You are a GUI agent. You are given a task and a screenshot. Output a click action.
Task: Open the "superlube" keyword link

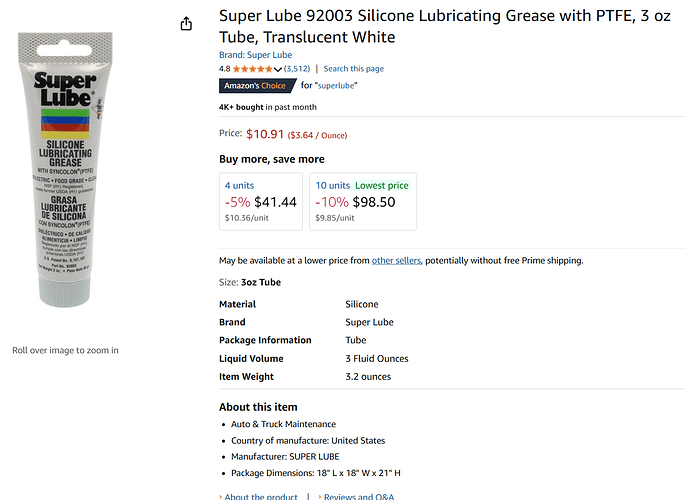pyautogui.click(x=336, y=86)
